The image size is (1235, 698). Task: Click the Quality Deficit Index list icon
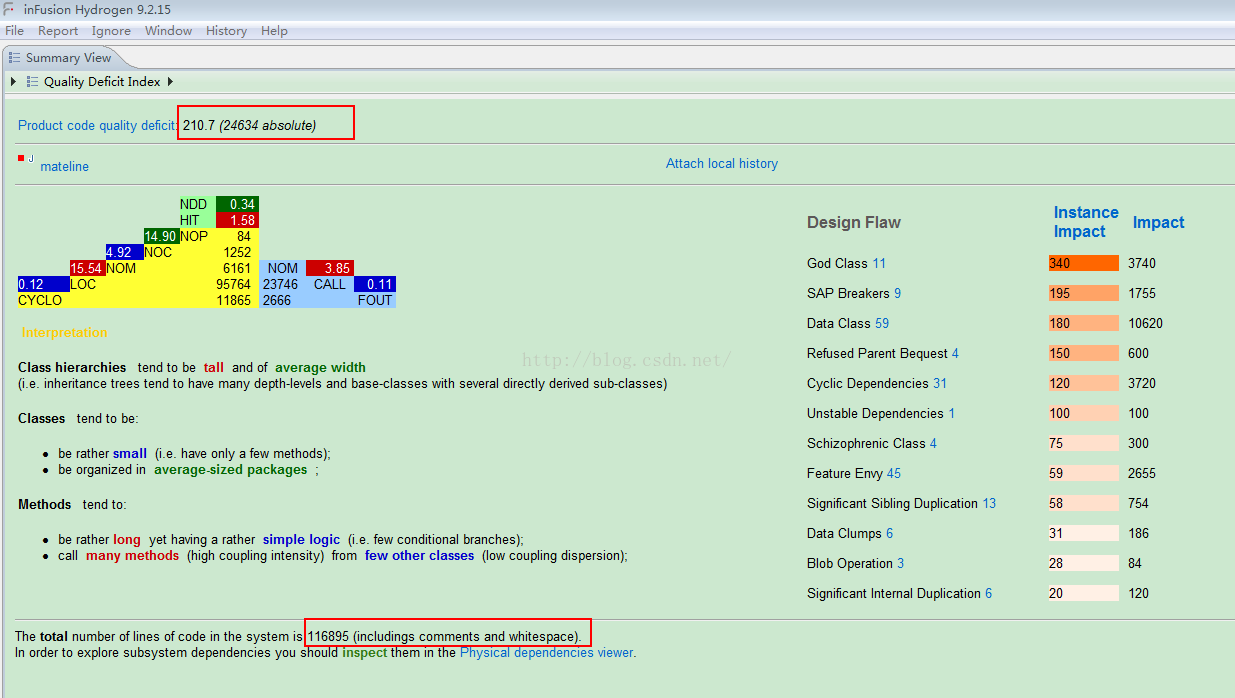32,82
